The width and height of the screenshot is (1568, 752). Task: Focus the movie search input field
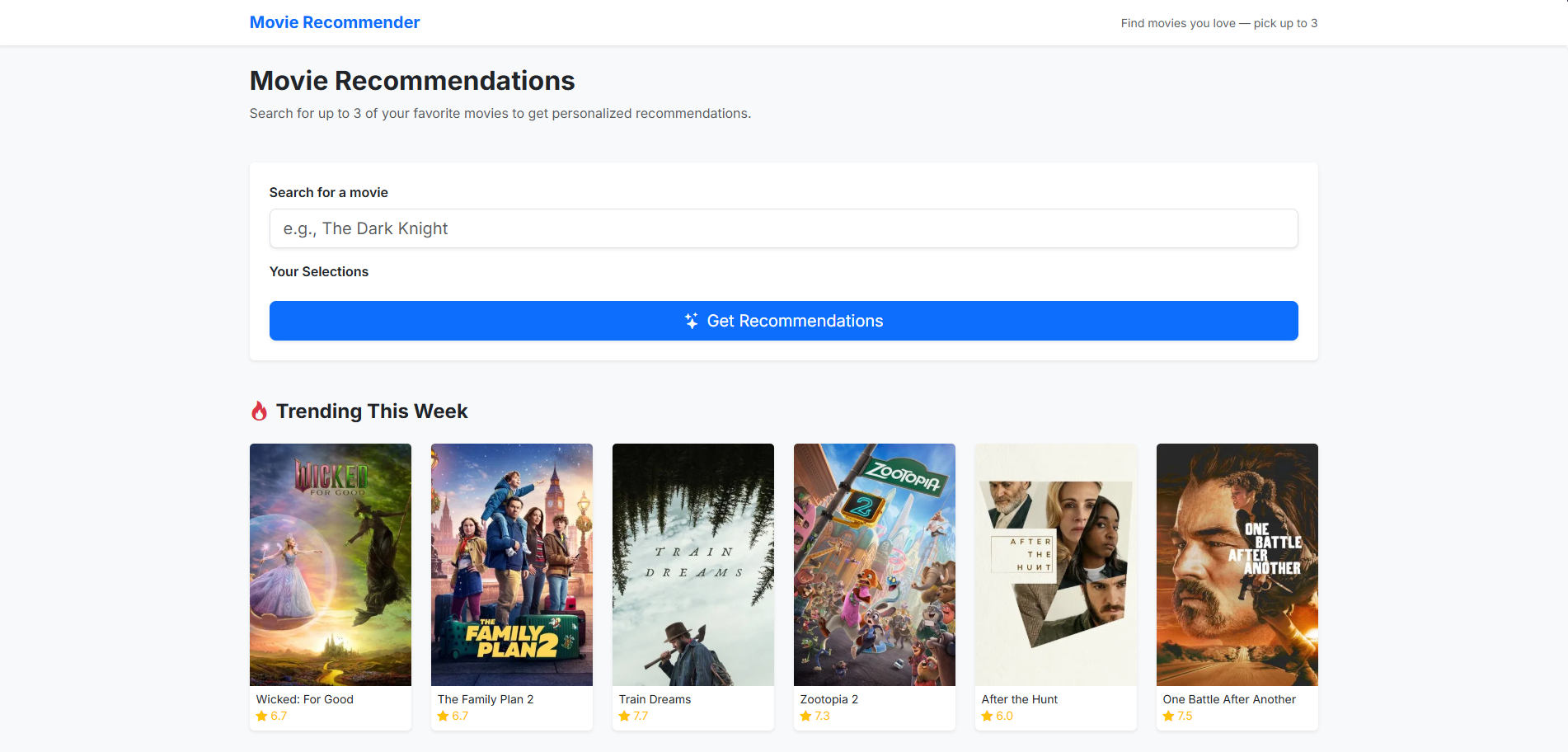pyautogui.click(x=783, y=228)
